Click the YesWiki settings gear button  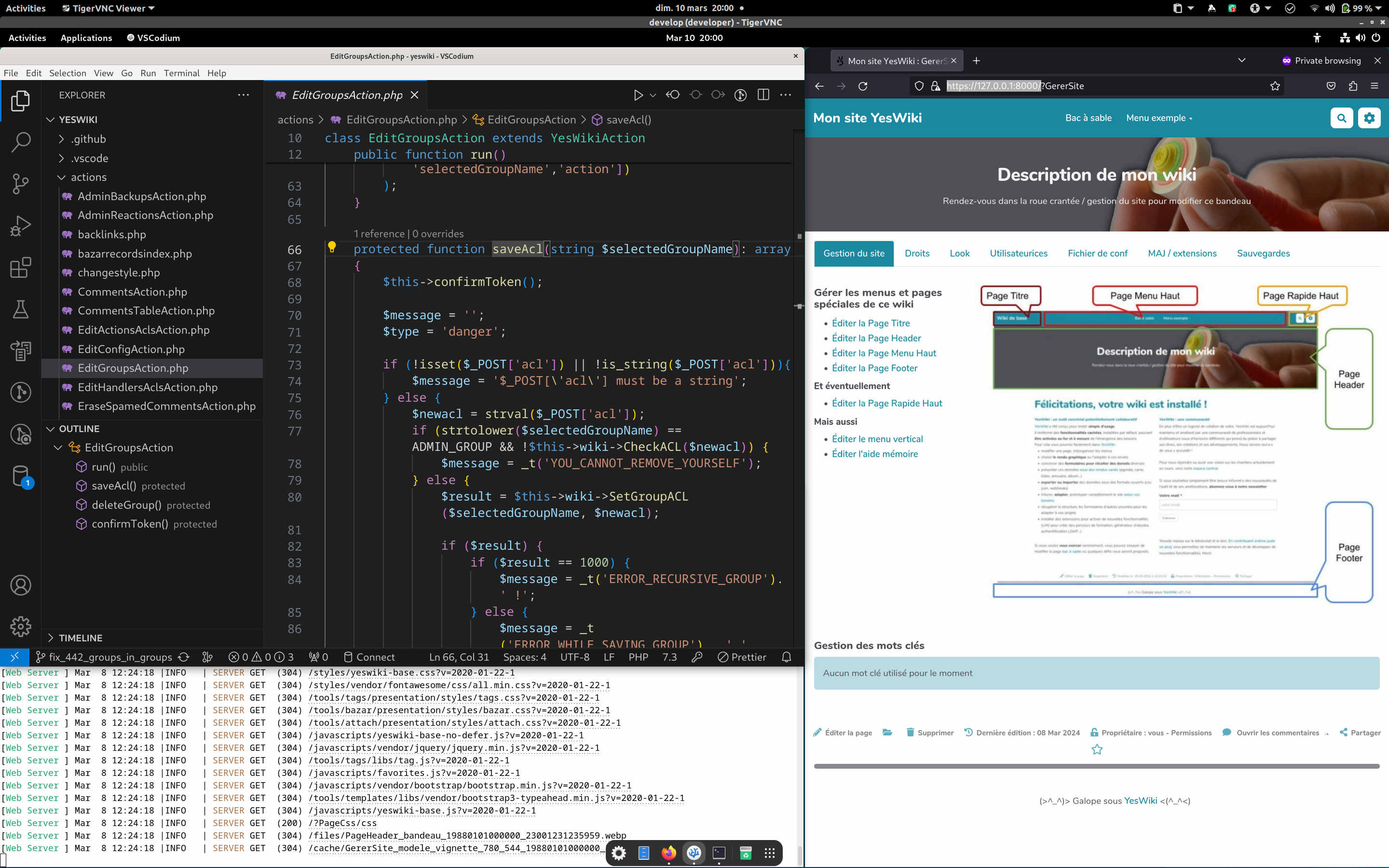1369,118
